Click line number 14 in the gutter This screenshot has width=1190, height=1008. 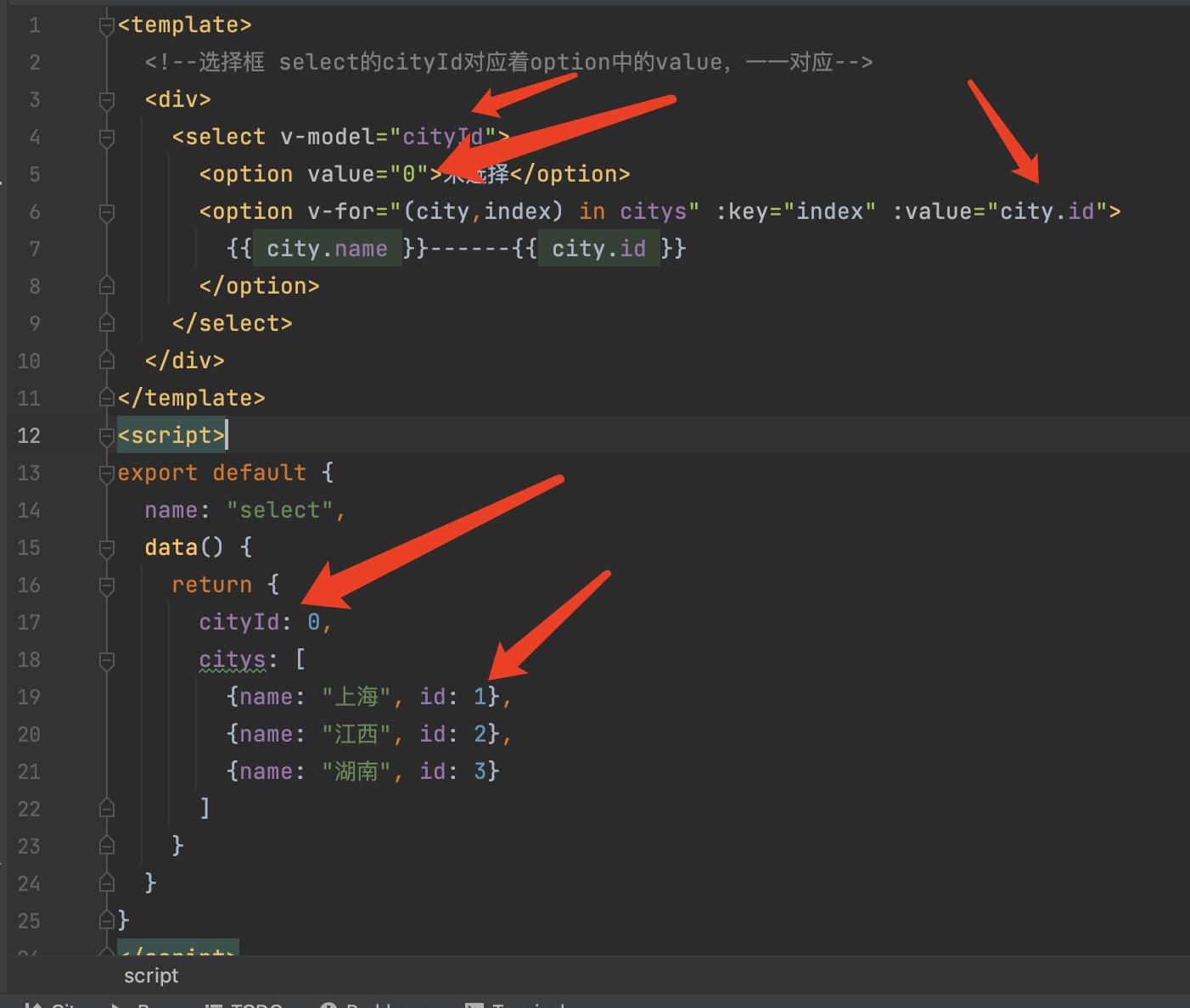tap(29, 511)
